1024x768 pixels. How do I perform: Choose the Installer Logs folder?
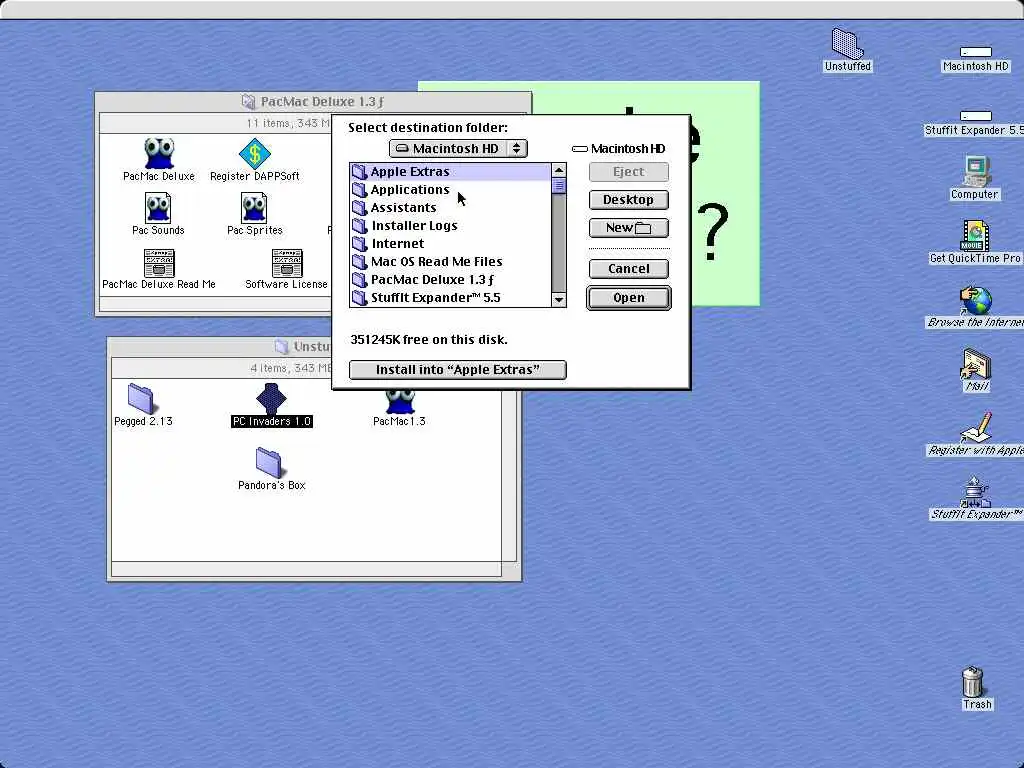pos(451,225)
